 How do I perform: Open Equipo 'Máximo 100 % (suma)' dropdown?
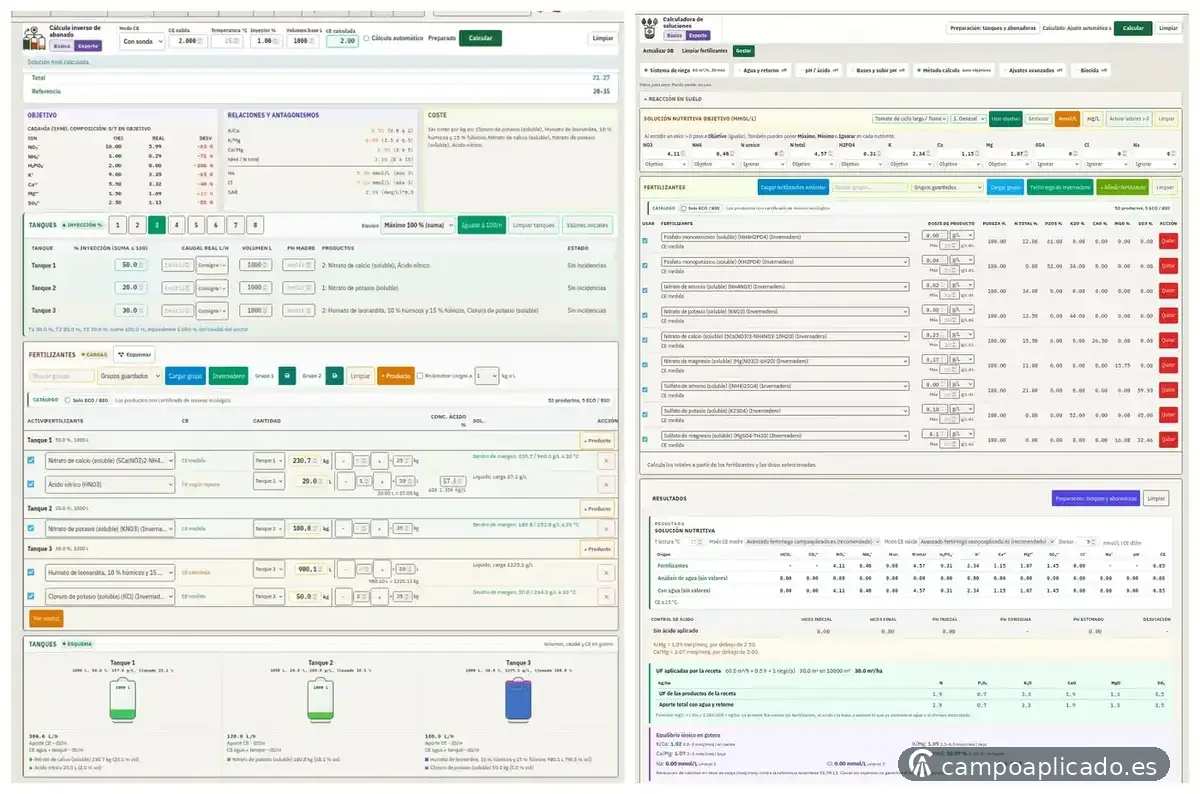(416, 225)
